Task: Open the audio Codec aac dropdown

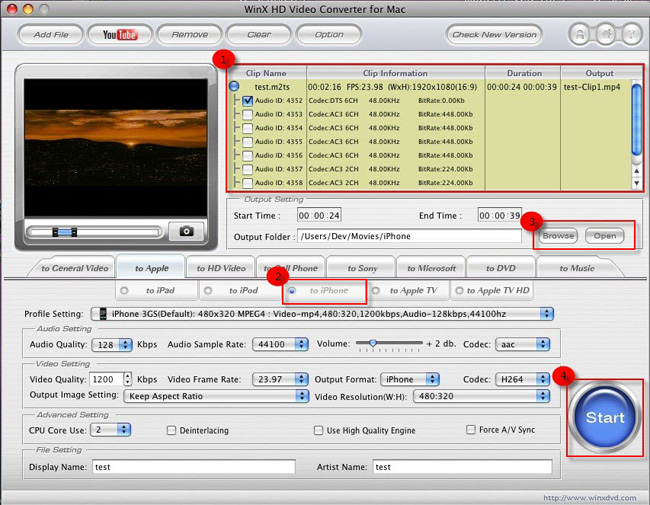Action: tap(523, 344)
